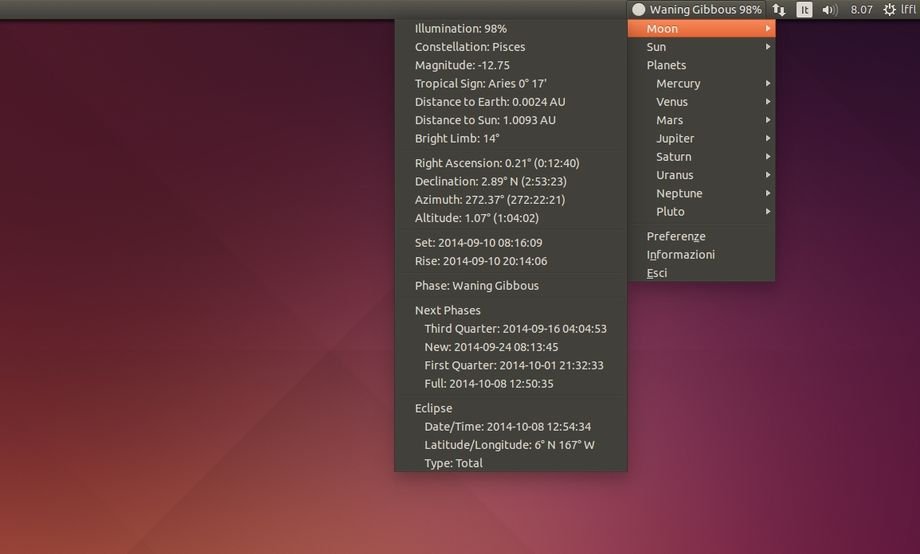Open the keyboard layout indicator
The image size is (920, 554).
[x=804, y=10]
